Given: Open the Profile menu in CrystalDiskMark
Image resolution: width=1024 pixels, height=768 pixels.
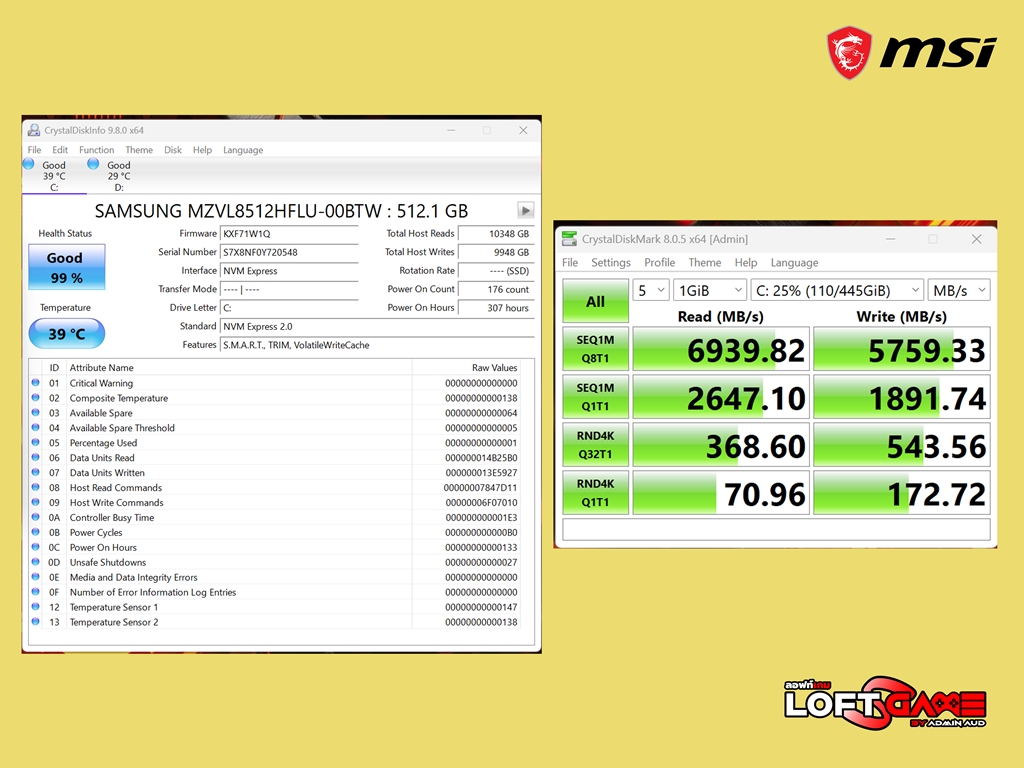Looking at the screenshot, I should tap(660, 263).
